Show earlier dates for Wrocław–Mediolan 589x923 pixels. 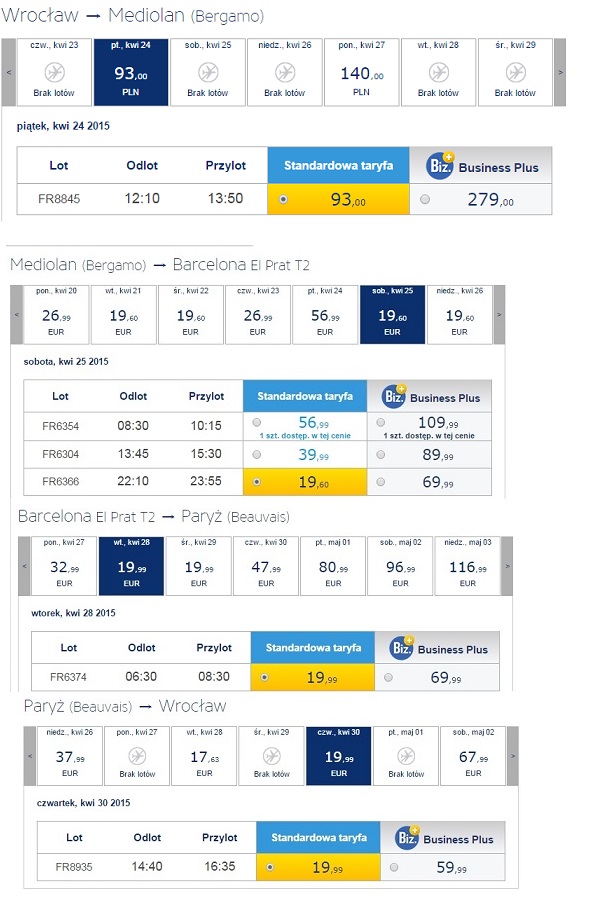point(9,72)
